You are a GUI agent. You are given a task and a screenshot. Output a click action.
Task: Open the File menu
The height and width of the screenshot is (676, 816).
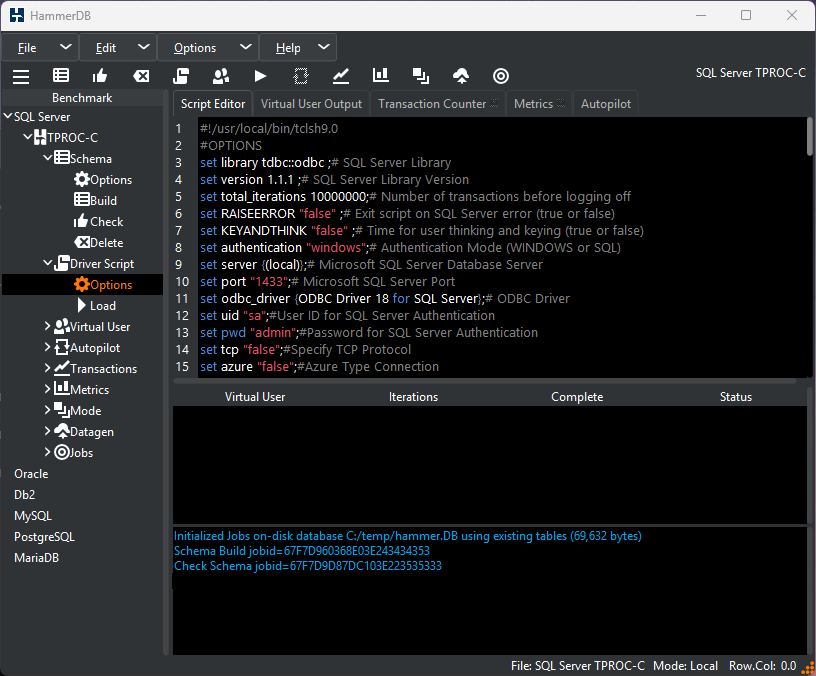click(40, 48)
